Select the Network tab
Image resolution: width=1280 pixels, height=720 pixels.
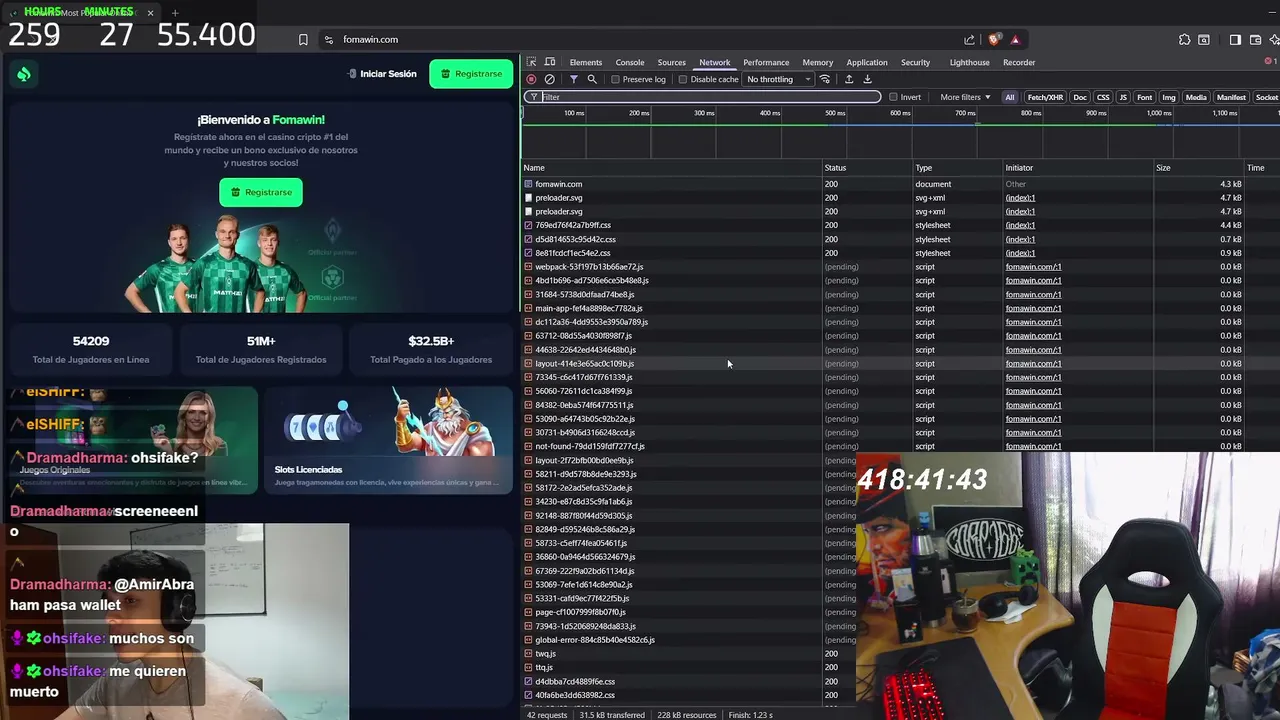pyautogui.click(x=715, y=62)
